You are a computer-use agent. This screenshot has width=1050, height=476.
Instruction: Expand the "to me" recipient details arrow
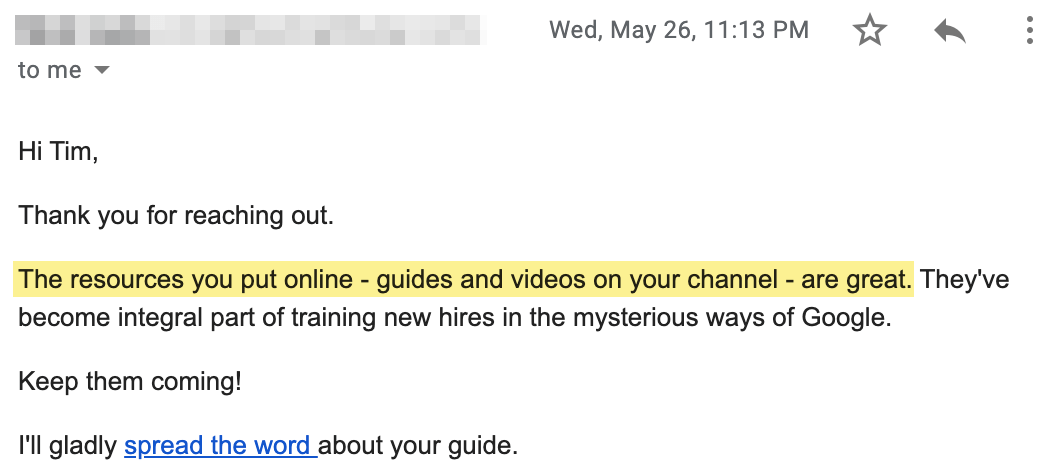coord(101,71)
